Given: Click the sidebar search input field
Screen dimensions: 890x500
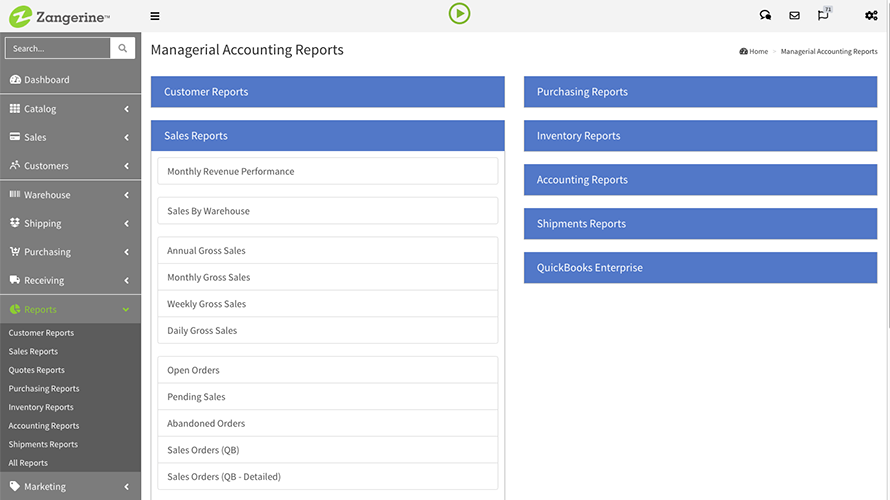Looking at the screenshot, I should click(58, 48).
